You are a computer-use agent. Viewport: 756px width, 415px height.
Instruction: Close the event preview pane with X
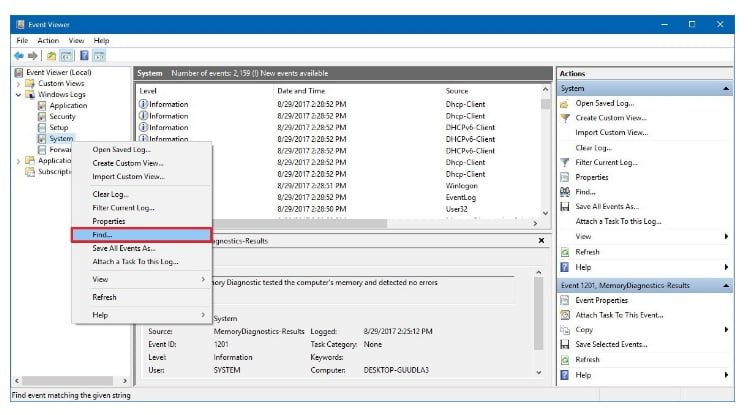tap(541, 241)
